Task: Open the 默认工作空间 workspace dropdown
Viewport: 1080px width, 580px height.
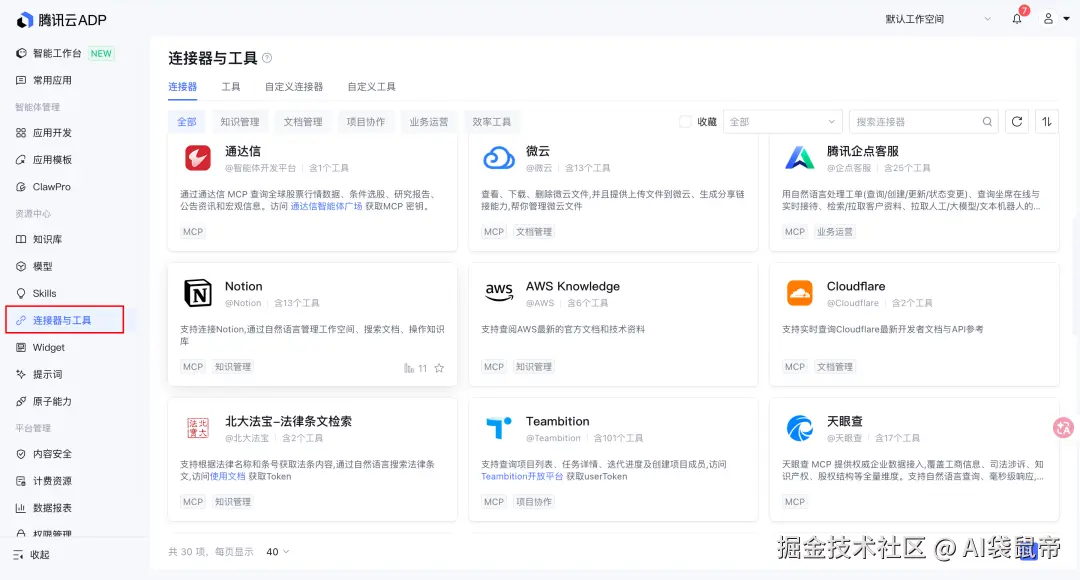Action: pyautogui.click(x=937, y=19)
